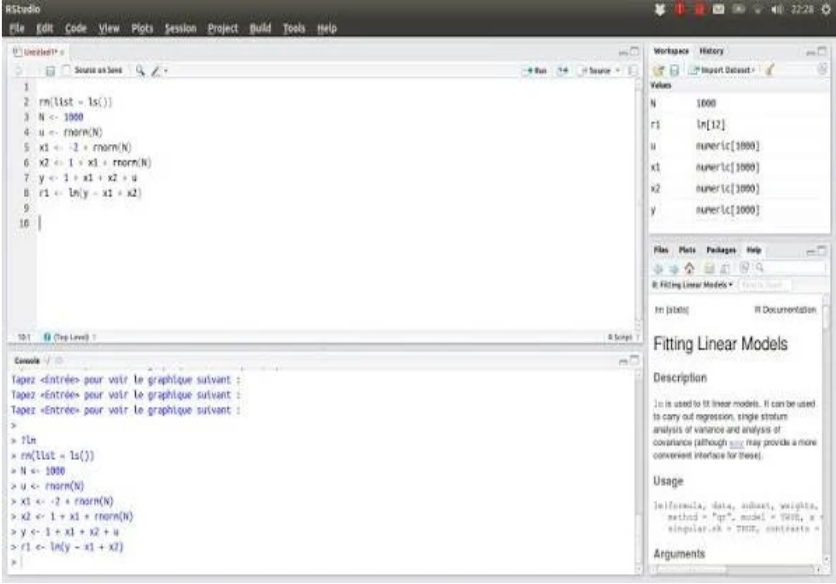Switch to the Packages tab
Image resolution: width=836 pixels, height=584 pixels.
(721, 250)
